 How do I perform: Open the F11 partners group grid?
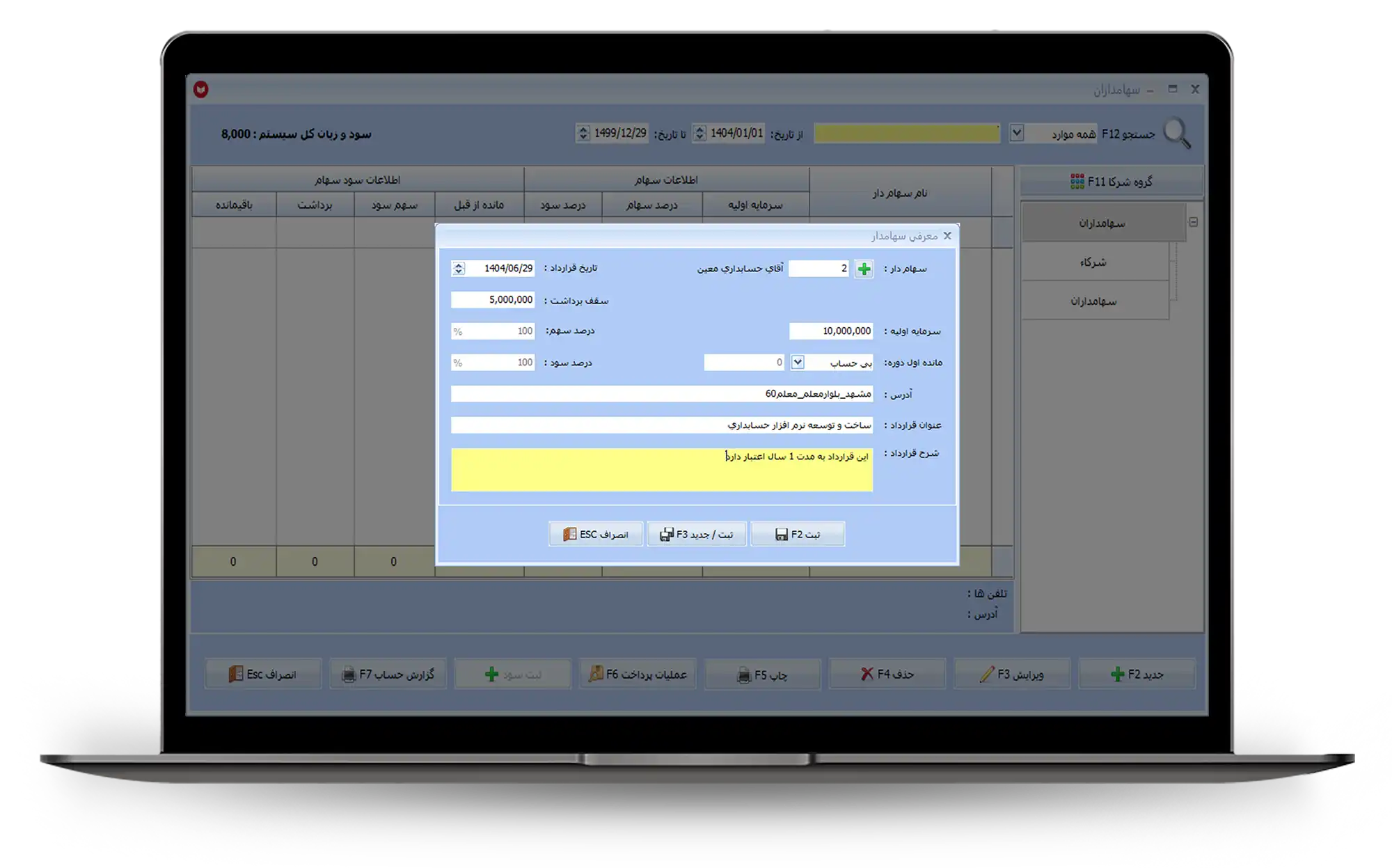tap(1112, 182)
